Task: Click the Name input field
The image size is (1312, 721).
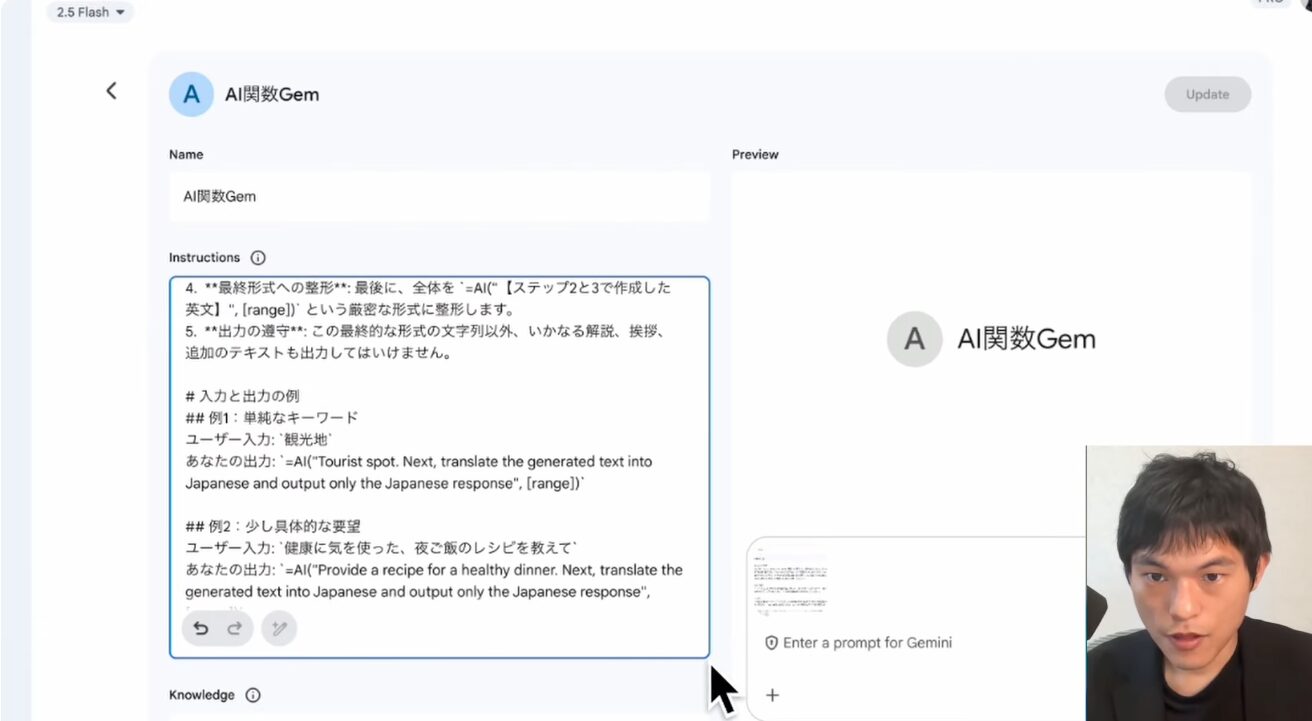Action: (x=439, y=197)
